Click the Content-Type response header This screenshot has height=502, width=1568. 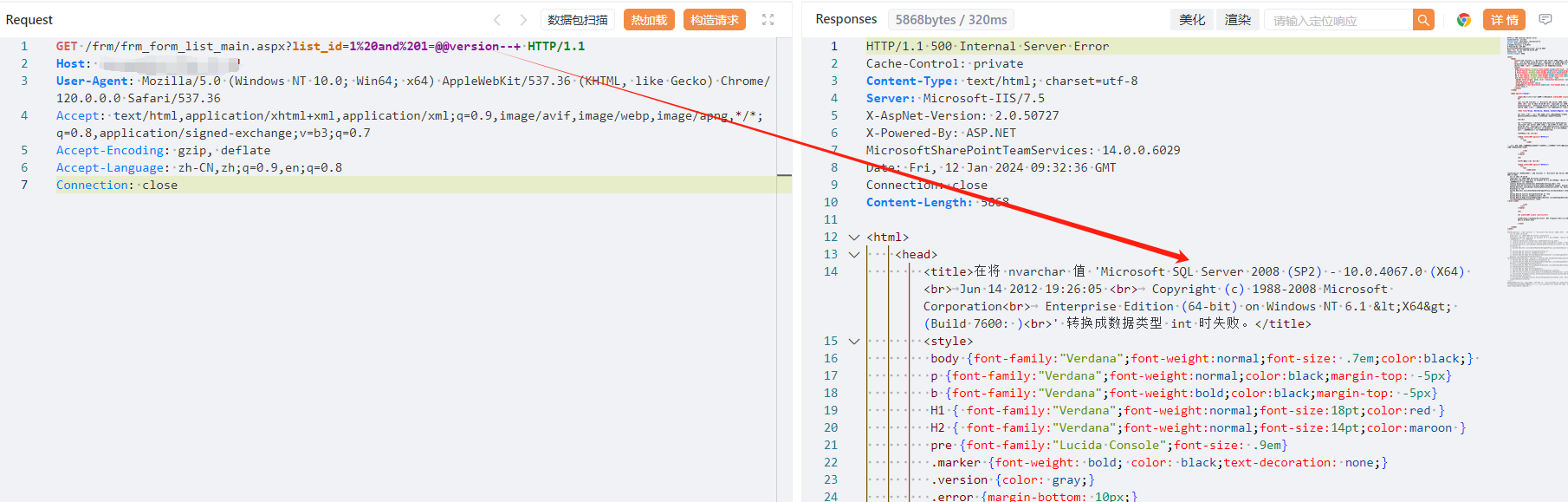click(x=1002, y=81)
